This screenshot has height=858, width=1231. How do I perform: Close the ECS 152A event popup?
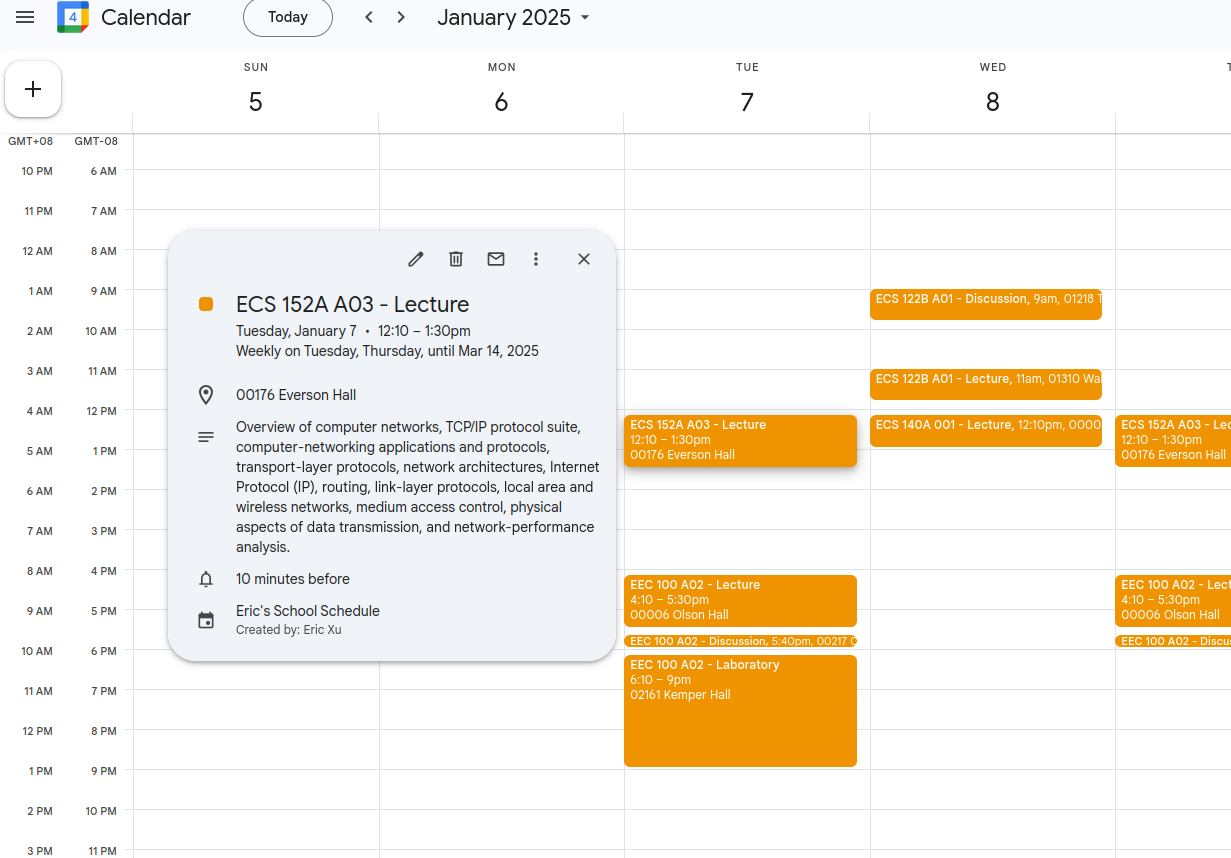(x=584, y=259)
